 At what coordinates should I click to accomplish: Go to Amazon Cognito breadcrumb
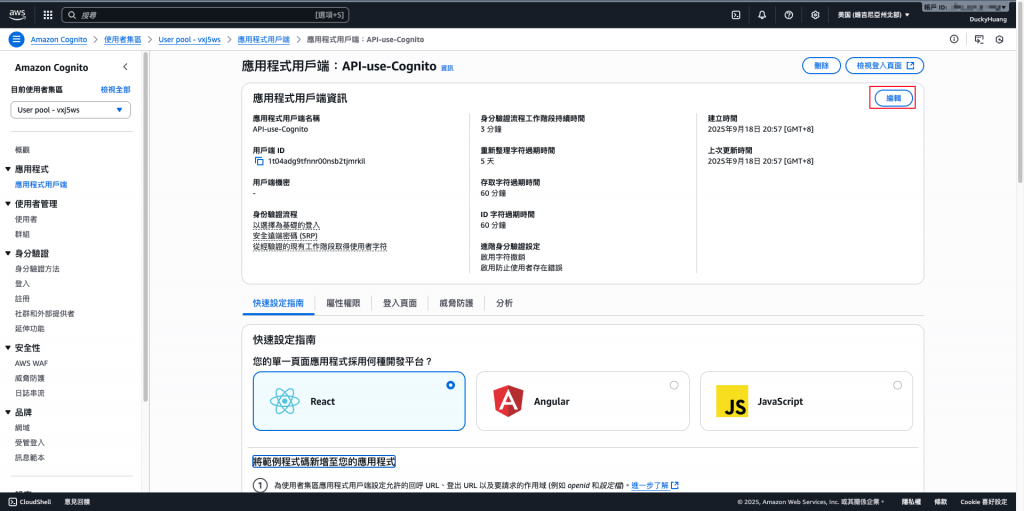(x=59, y=39)
